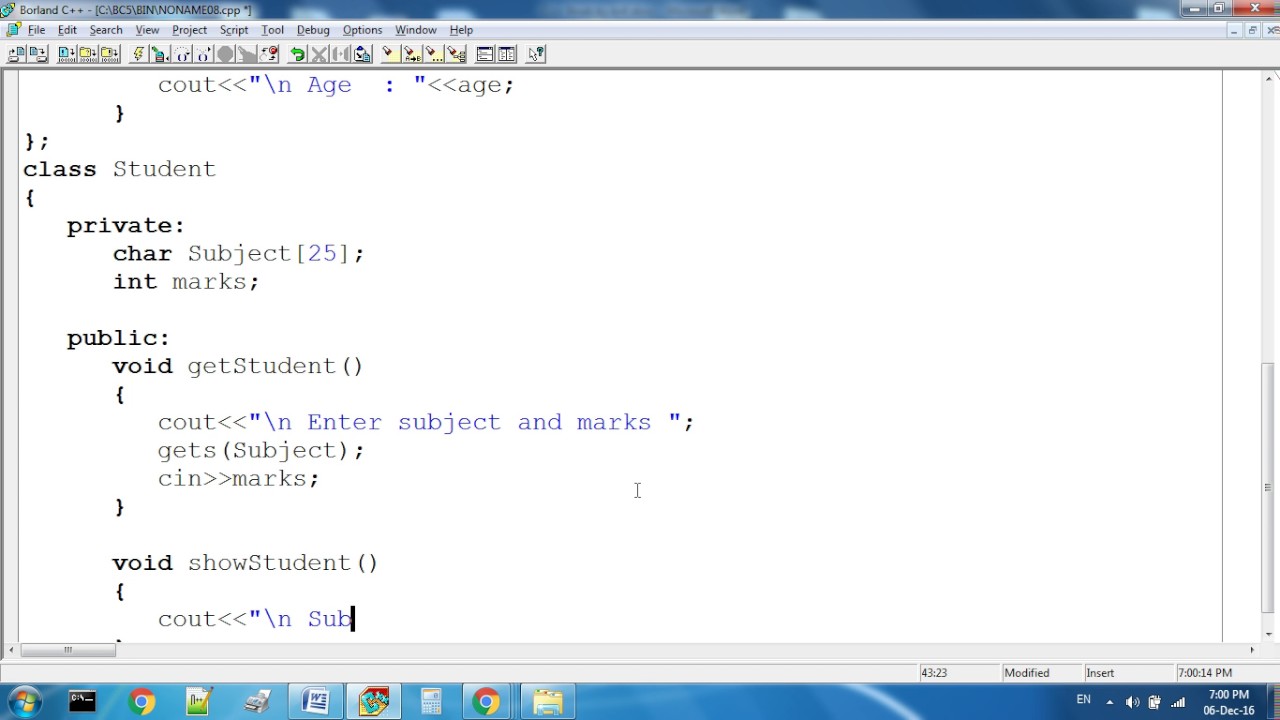Screen dimensions: 1280x720
Task: Click the Paste clipboard icon
Action: tap(362, 54)
